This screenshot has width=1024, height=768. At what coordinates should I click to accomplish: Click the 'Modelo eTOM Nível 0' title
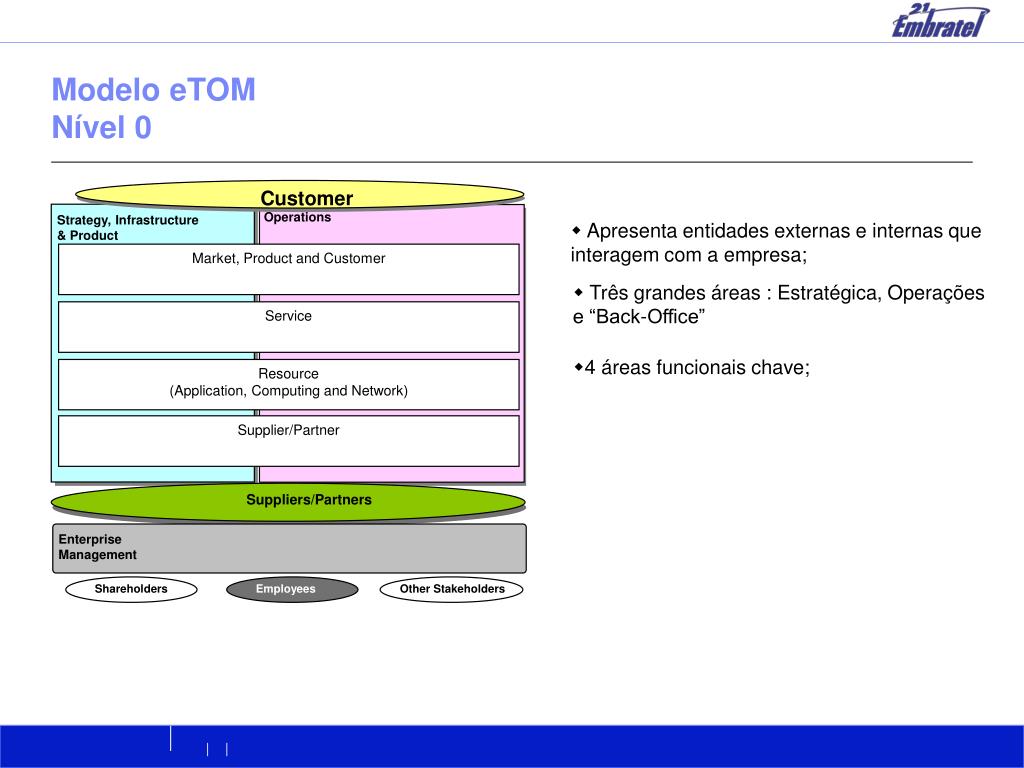[x=153, y=108]
